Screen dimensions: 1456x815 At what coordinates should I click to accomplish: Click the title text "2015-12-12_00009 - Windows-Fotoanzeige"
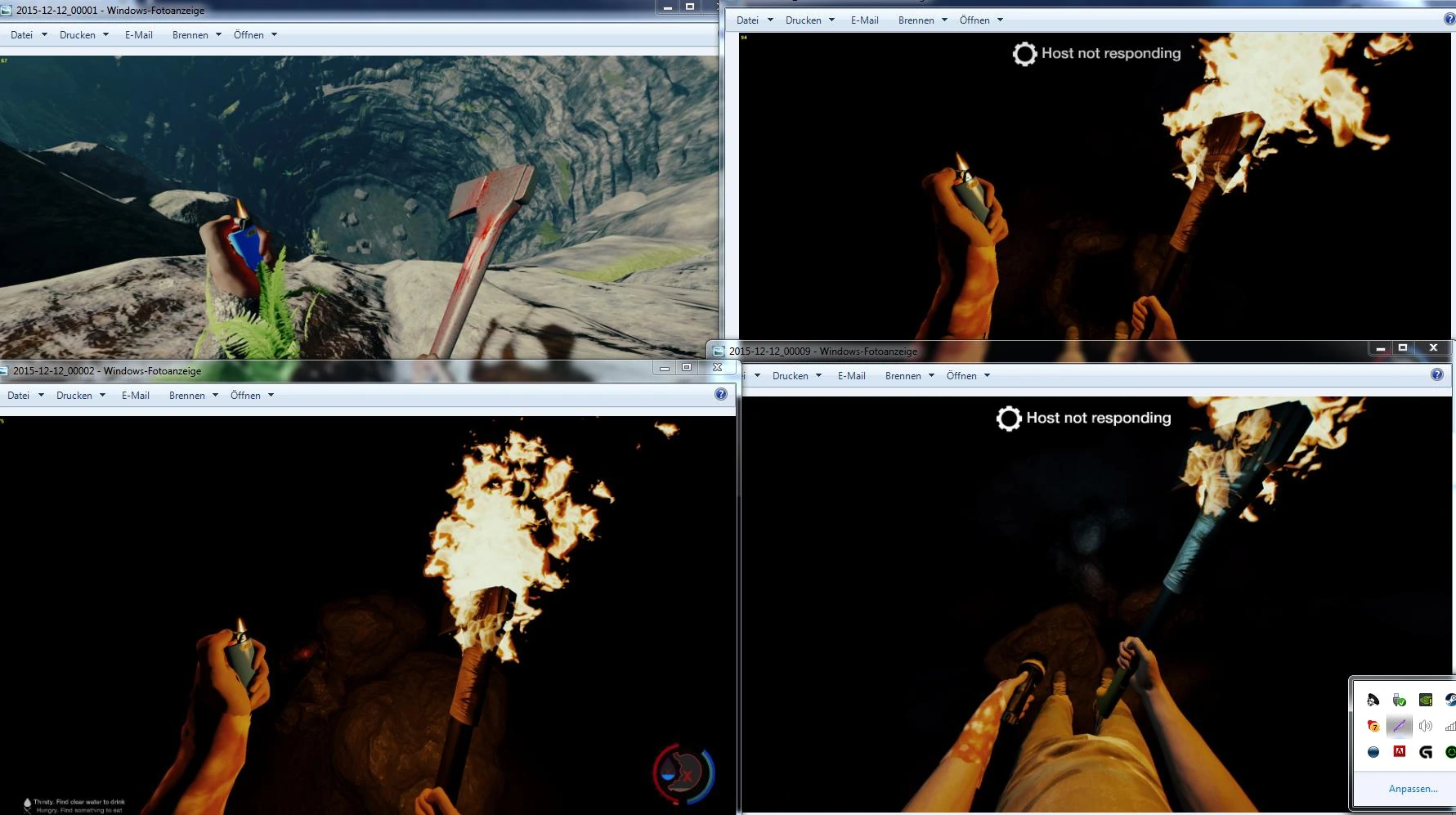pyautogui.click(x=823, y=352)
